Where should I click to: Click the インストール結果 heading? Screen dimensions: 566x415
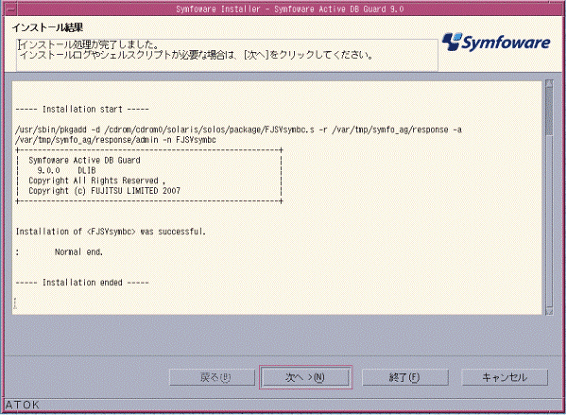48,28
